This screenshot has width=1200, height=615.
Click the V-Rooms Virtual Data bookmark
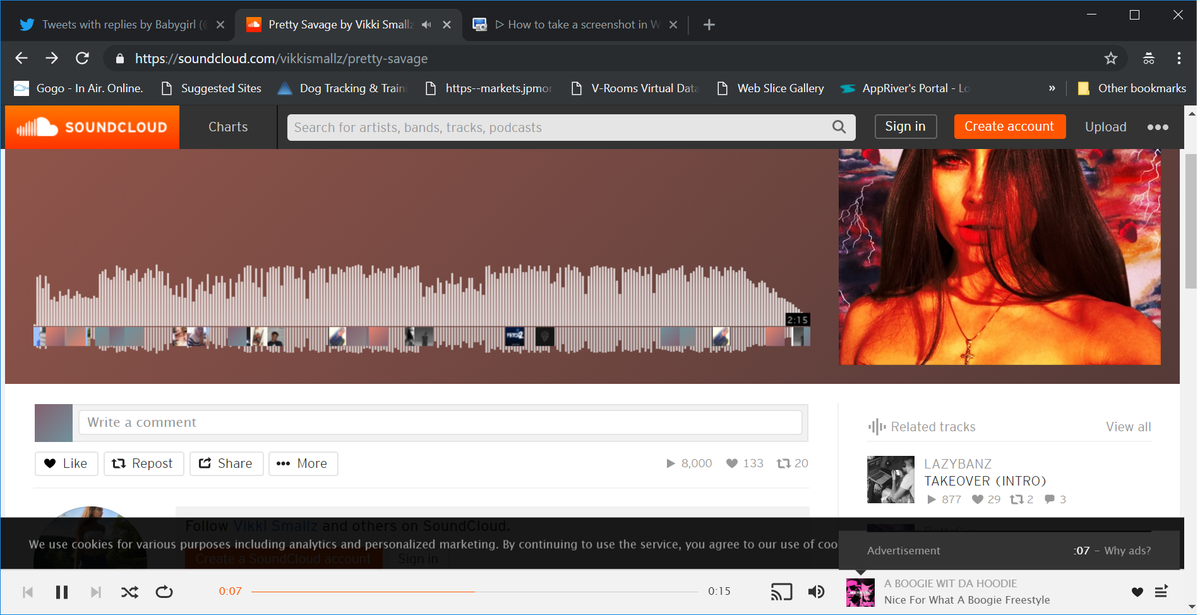(634, 88)
